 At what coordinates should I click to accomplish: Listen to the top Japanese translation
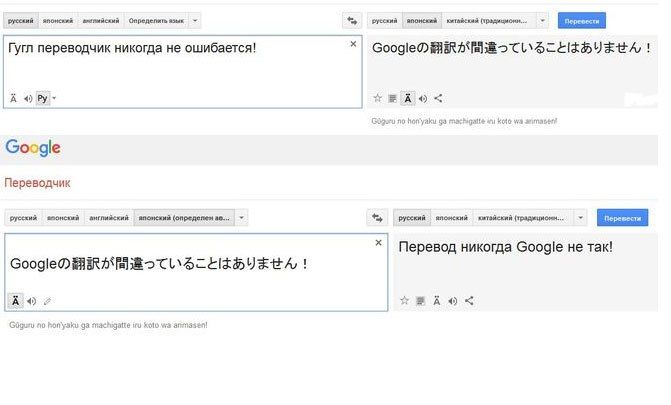[x=423, y=98]
